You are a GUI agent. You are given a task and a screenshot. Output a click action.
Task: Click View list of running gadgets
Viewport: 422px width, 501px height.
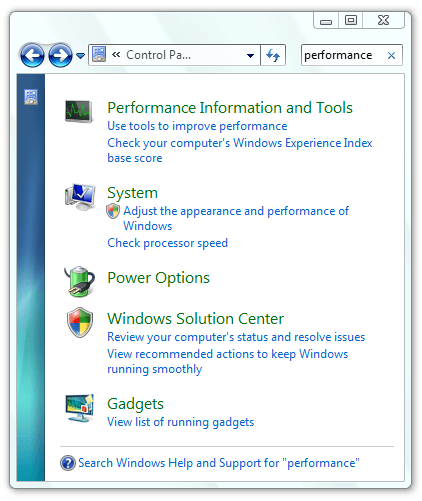pos(180,422)
